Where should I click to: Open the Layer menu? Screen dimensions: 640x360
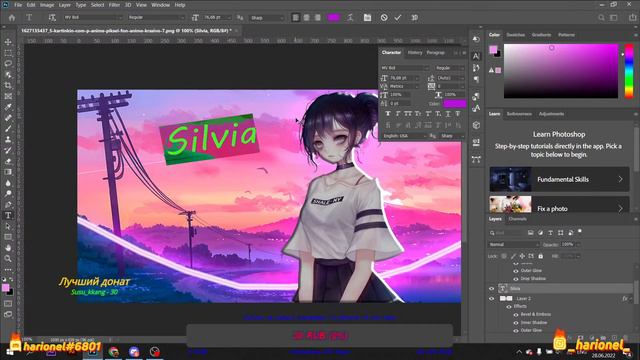(x=64, y=5)
